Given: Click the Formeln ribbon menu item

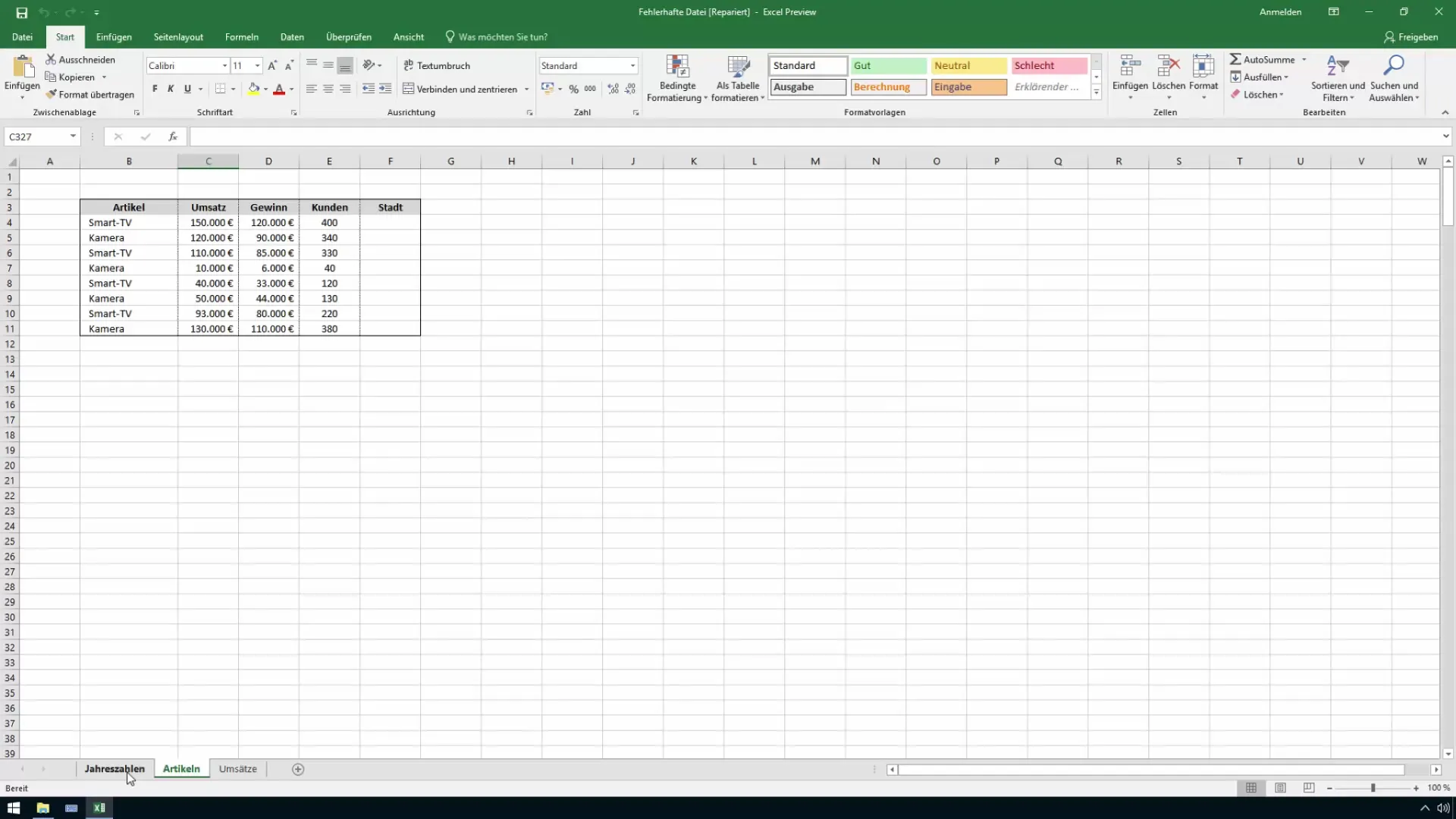Looking at the screenshot, I should [x=242, y=37].
